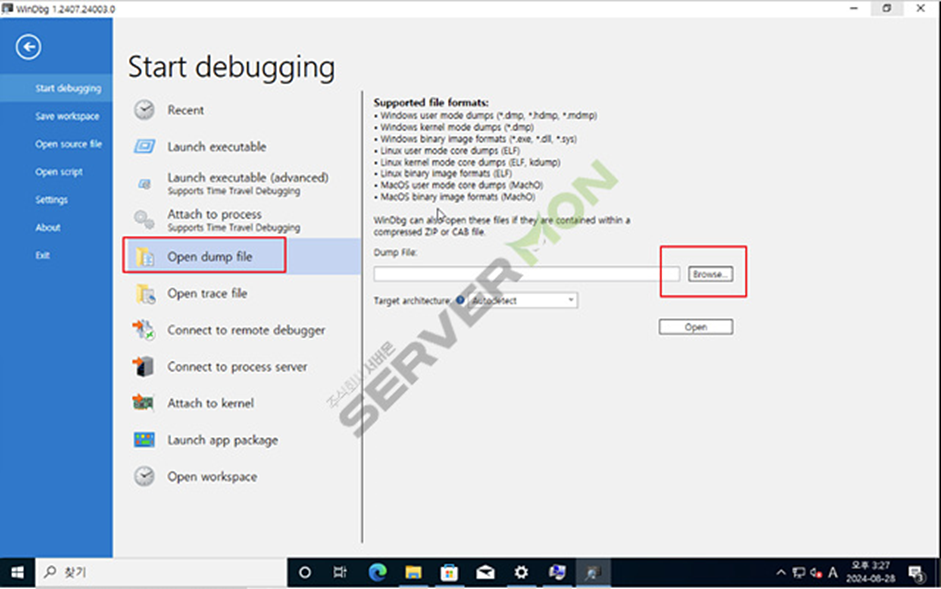Click the Target architecture info icon
This screenshot has width=941, height=589.
pos(460,300)
